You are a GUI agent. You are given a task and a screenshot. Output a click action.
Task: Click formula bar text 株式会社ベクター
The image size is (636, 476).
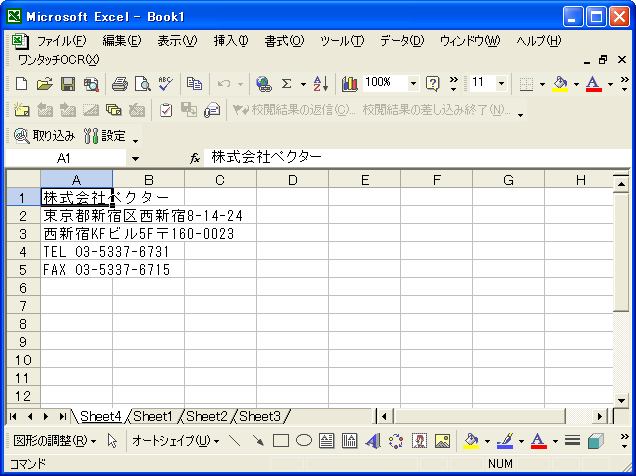point(266,157)
